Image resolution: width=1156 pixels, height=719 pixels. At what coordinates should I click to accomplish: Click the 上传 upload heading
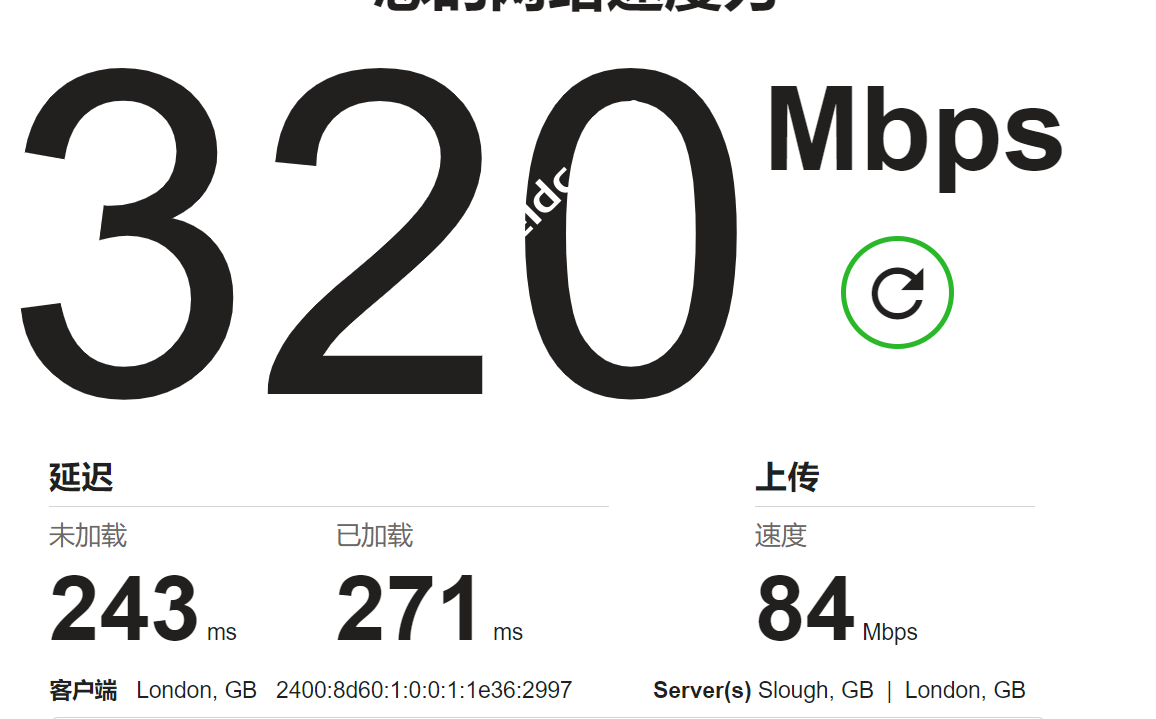tap(787, 477)
